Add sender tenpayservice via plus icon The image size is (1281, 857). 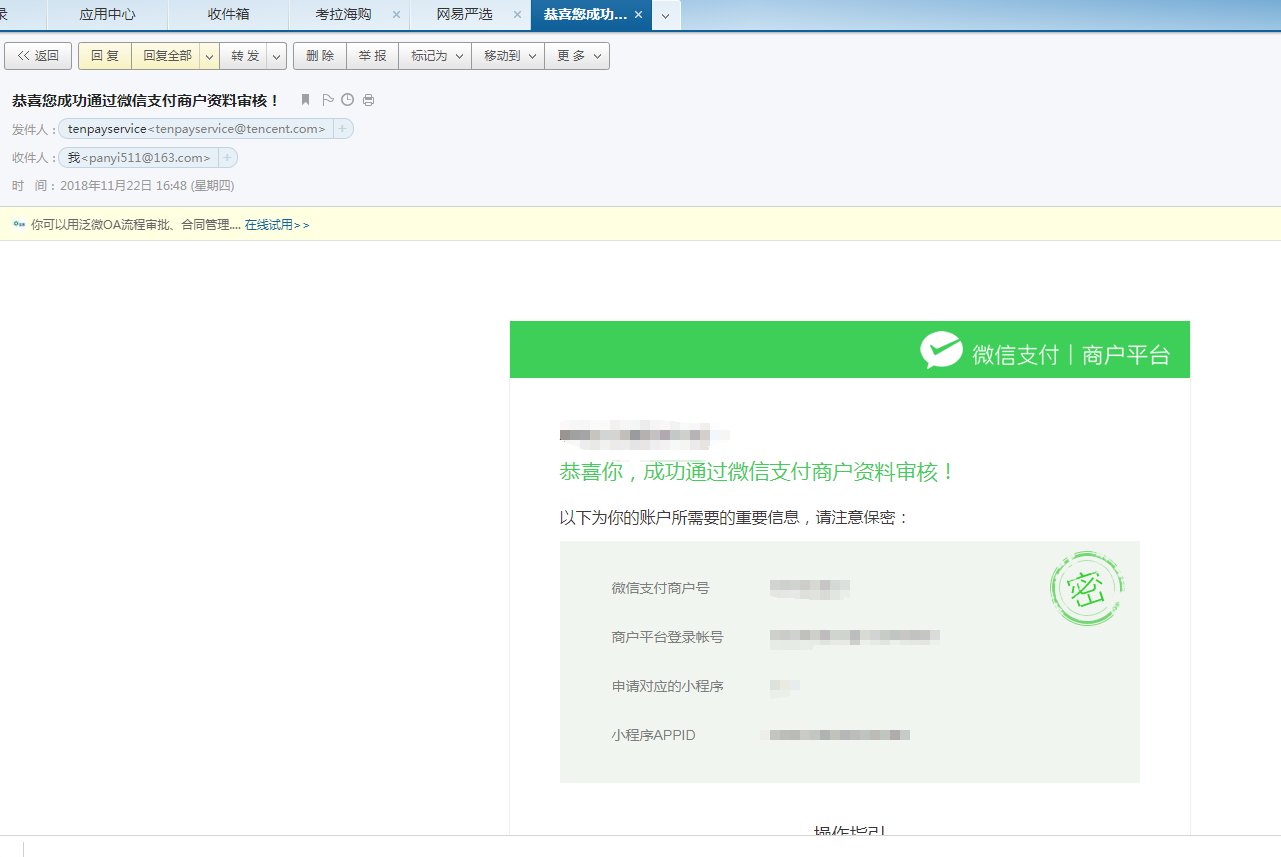click(x=342, y=129)
